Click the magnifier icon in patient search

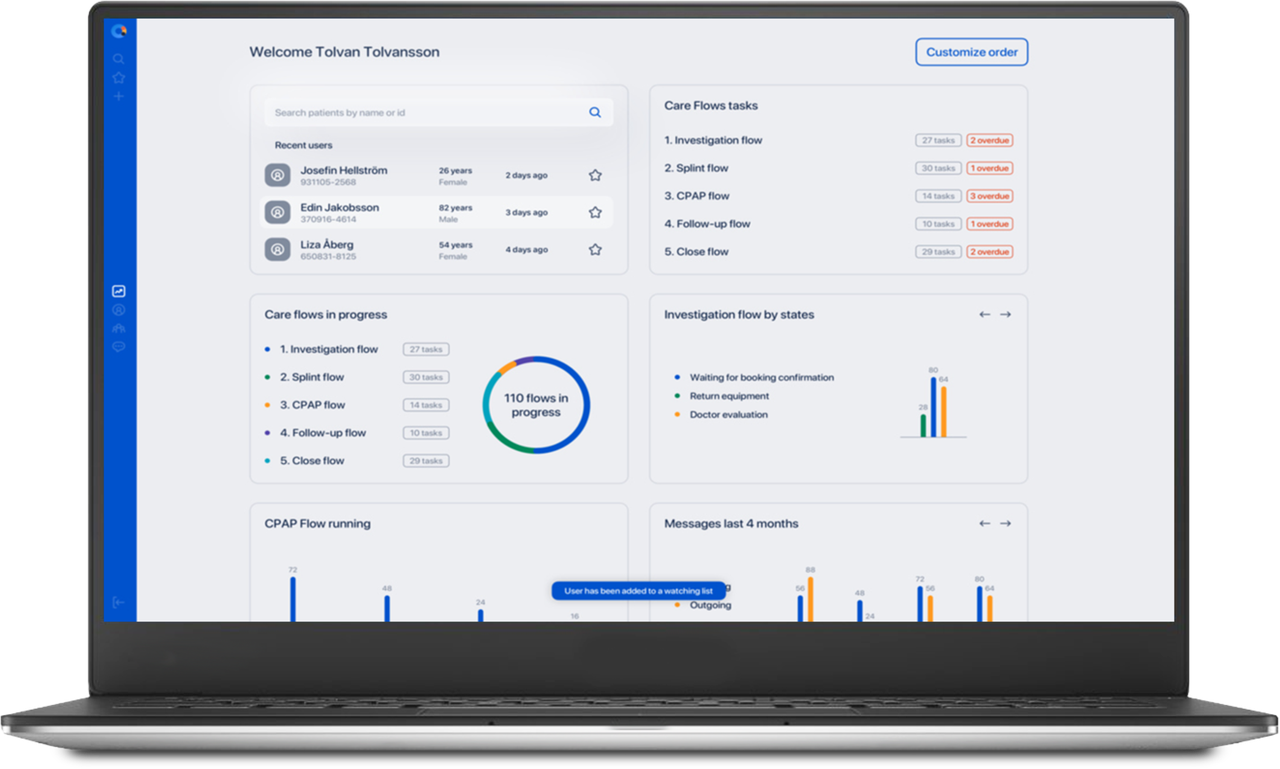click(x=595, y=113)
